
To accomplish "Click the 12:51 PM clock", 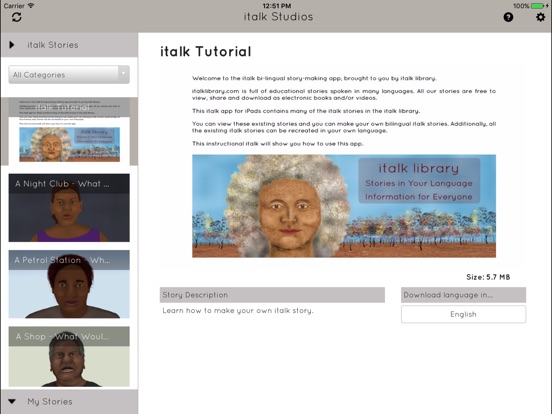I will click(277, 6).
